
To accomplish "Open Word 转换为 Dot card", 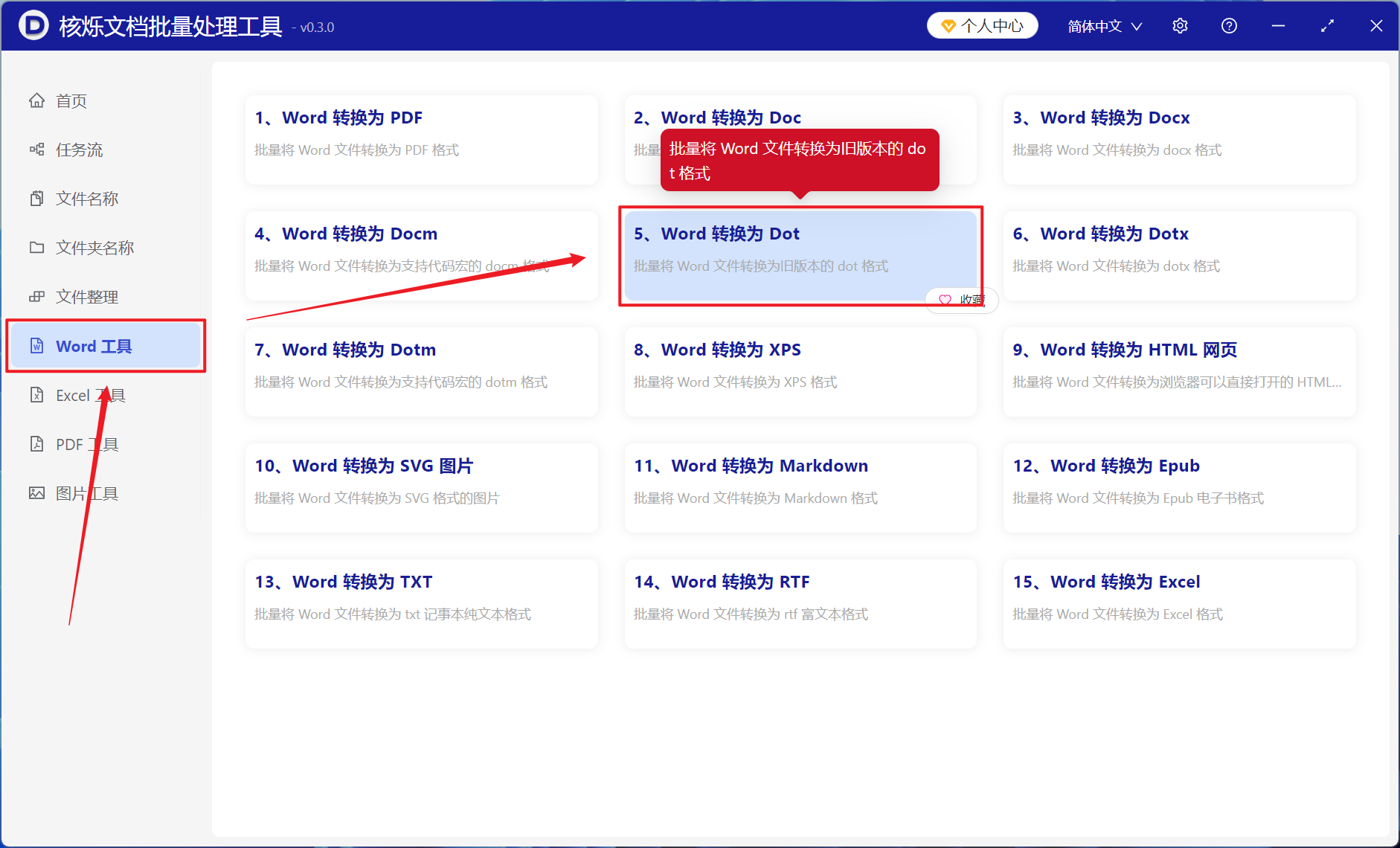I will 800,255.
